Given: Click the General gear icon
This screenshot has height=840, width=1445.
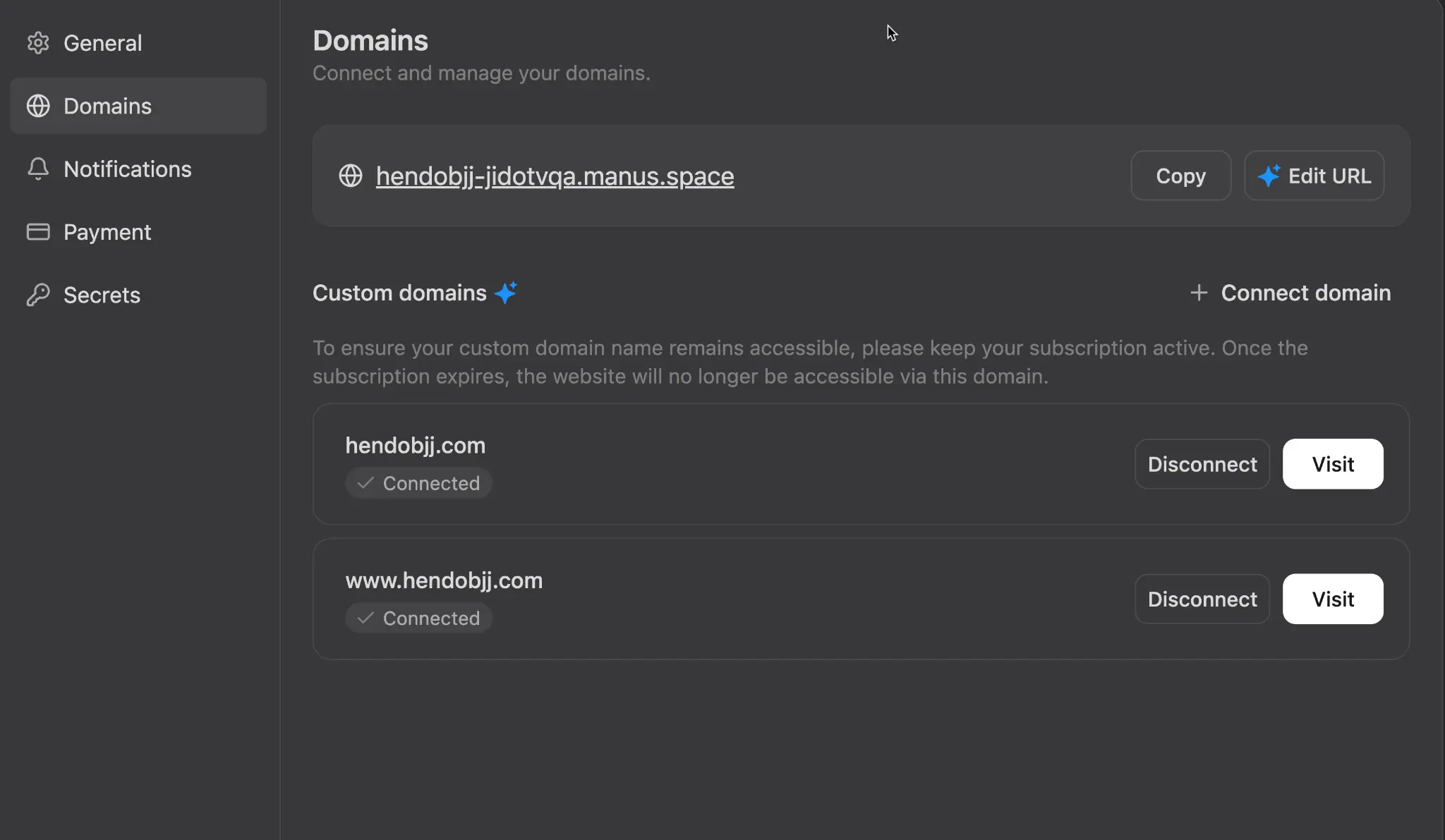Looking at the screenshot, I should (x=38, y=43).
